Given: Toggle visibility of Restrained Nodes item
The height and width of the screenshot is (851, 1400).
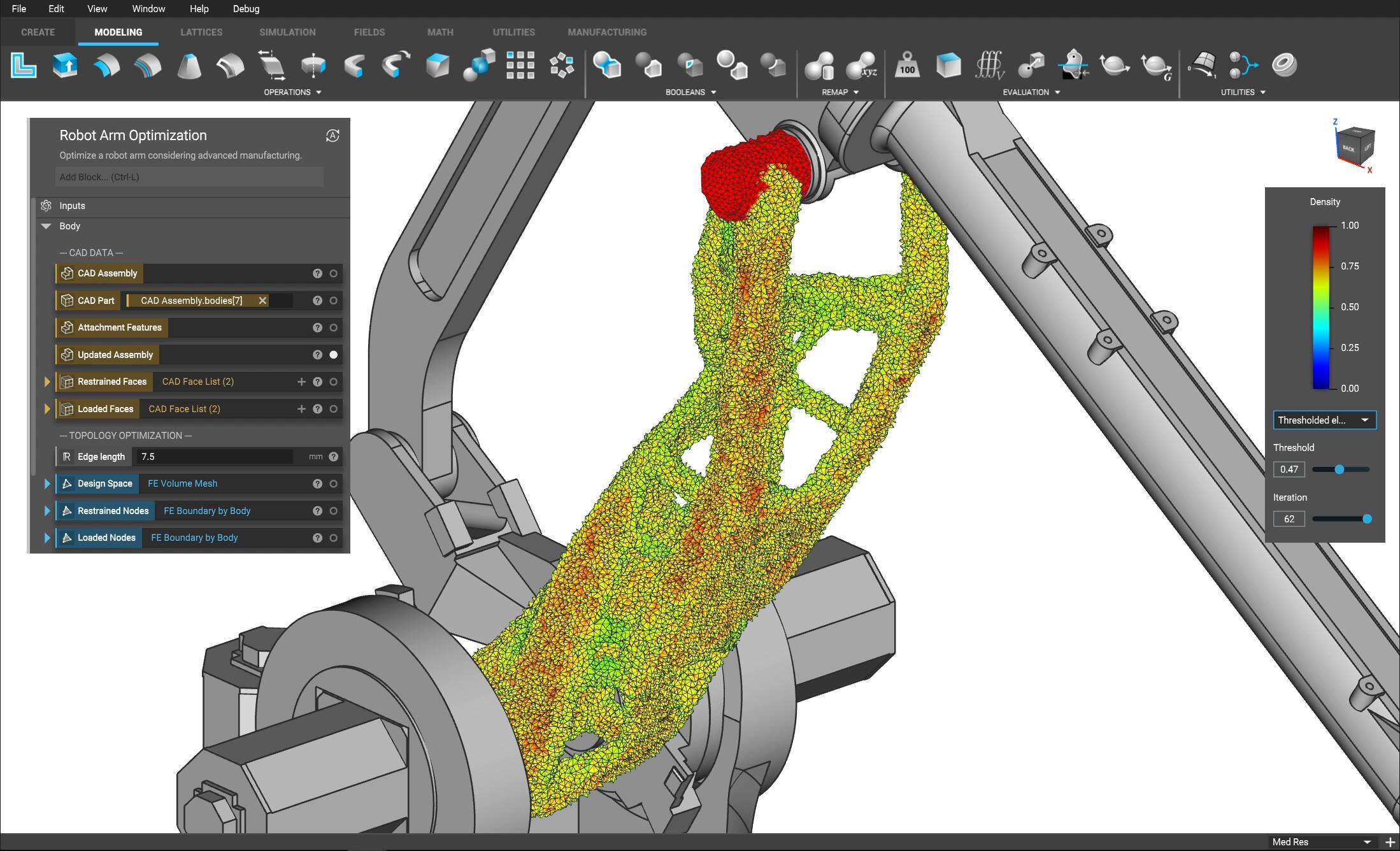Looking at the screenshot, I should coord(337,510).
